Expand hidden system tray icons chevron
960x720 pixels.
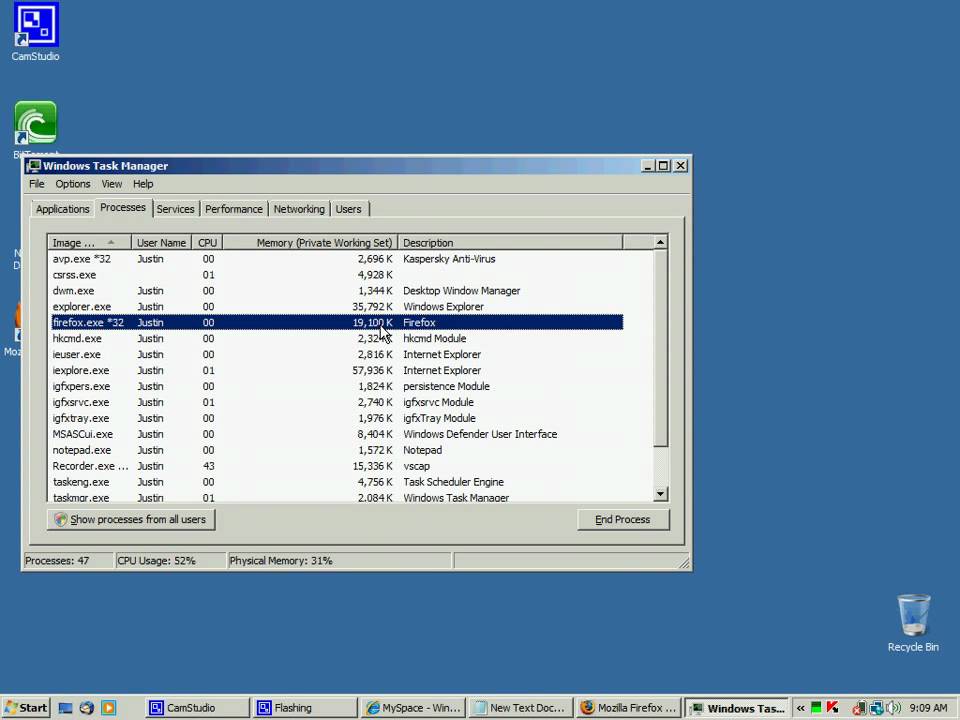[x=800, y=708]
